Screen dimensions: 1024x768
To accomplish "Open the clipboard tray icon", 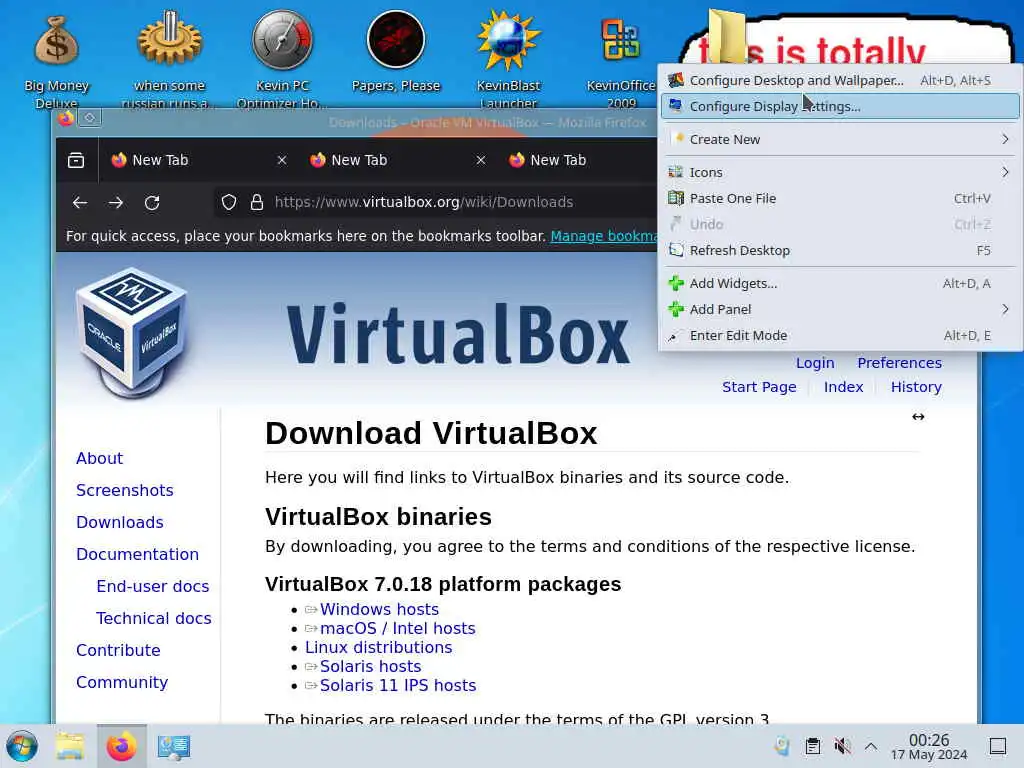I will pyautogui.click(x=812, y=746).
